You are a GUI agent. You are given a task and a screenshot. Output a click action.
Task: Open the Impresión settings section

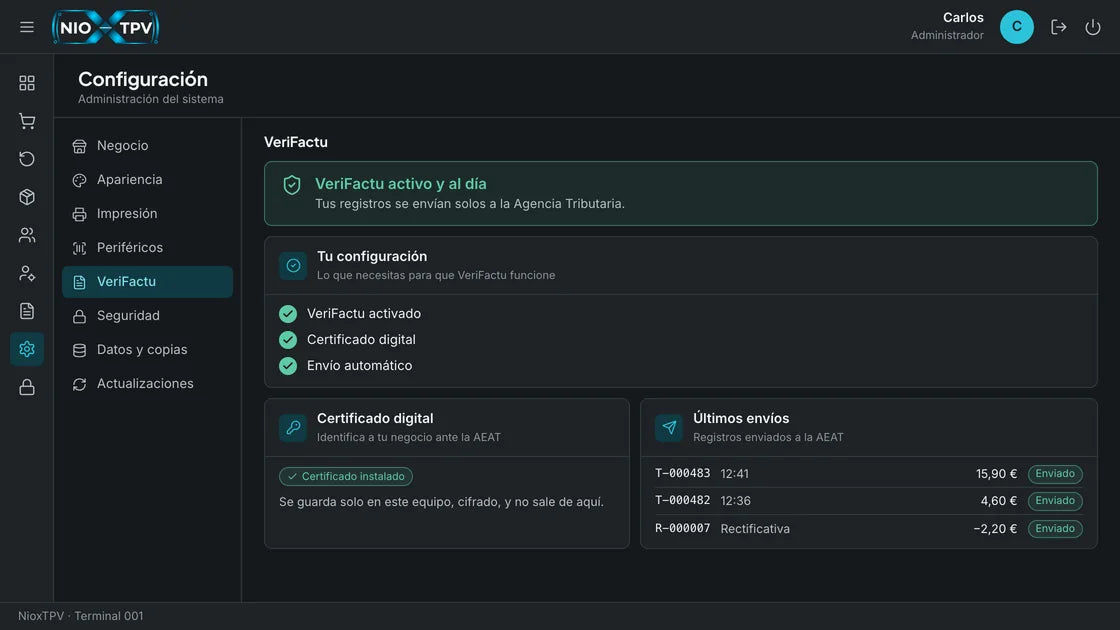pos(147,214)
